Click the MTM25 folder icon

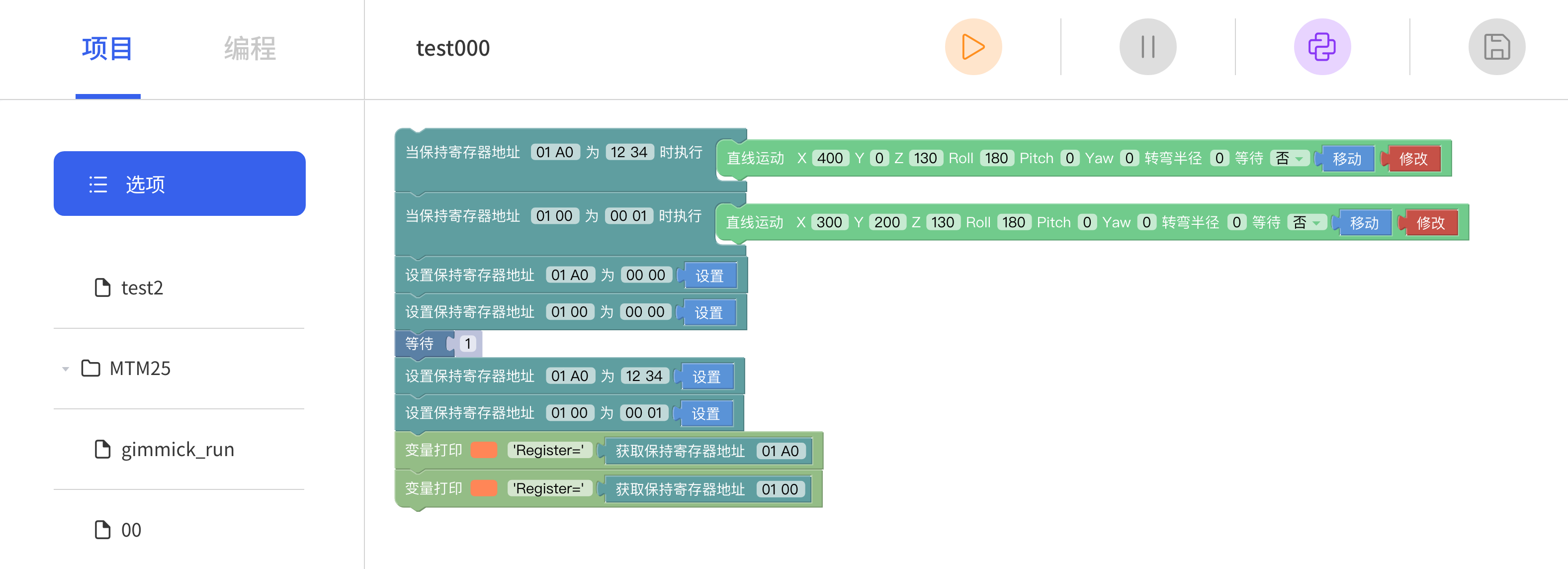pos(90,368)
